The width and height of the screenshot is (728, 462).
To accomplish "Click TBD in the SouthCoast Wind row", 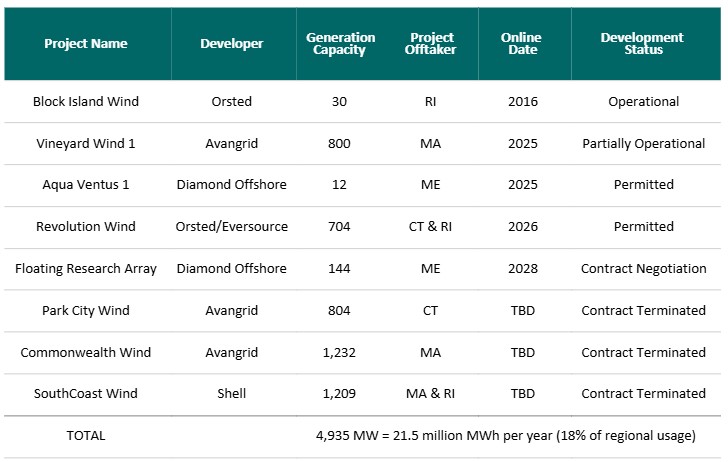I will click(523, 394).
